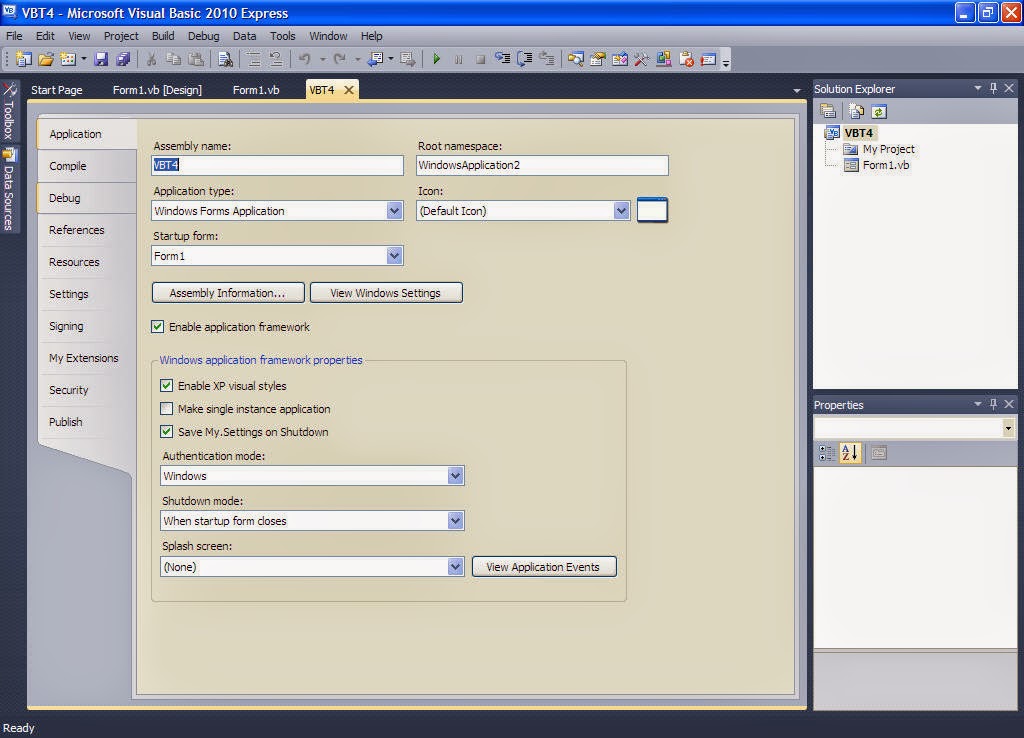Open the Debug menu
This screenshot has height=738, width=1024.
click(203, 36)
